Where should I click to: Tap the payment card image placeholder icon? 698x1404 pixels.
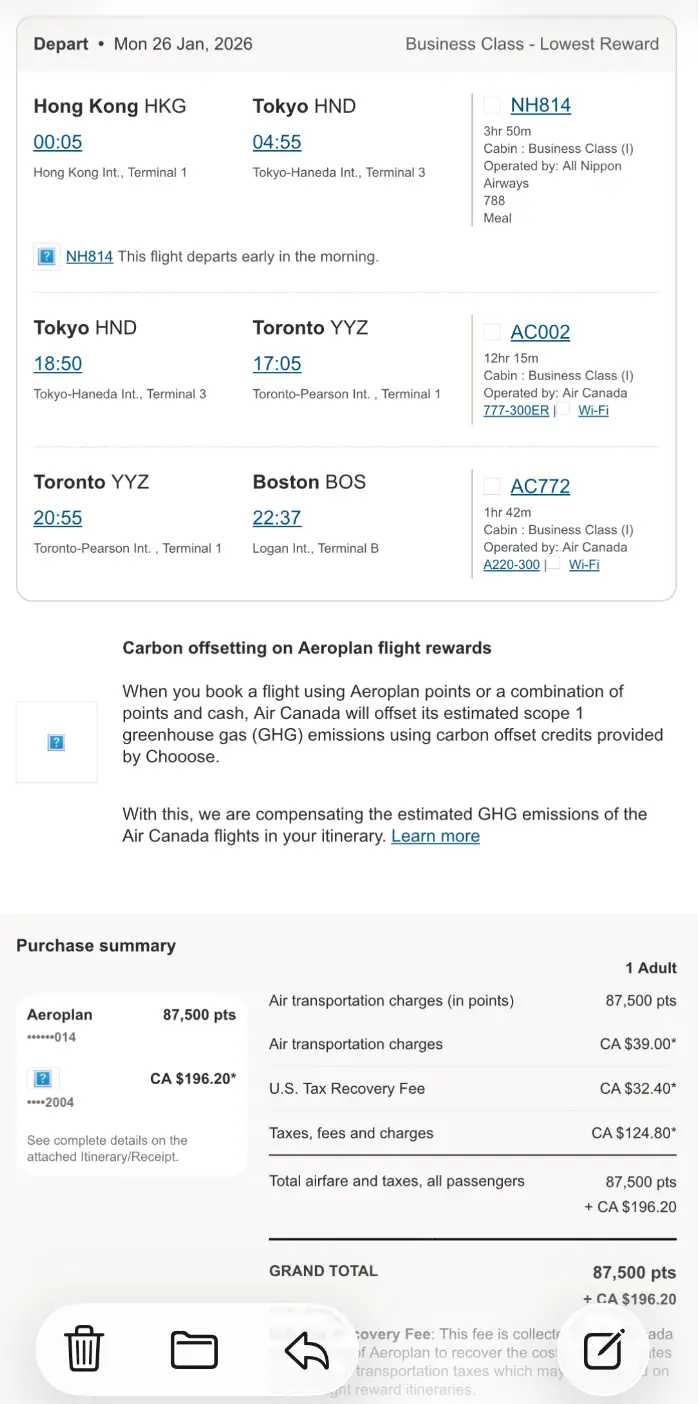pyautogui.click(x=43, y=1078)
